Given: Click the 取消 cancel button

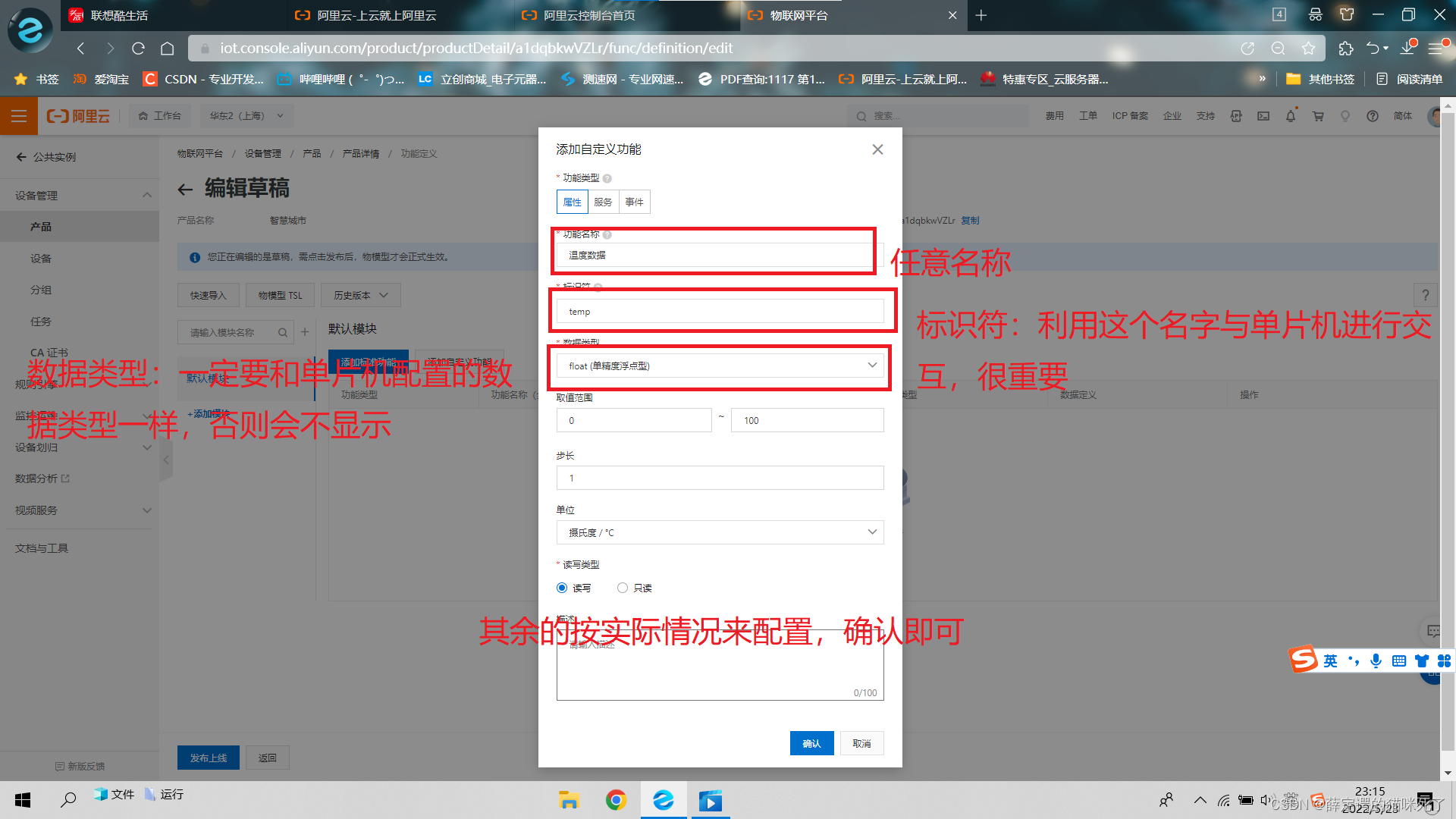Looking at the screenshot, I should coord(861,743).
